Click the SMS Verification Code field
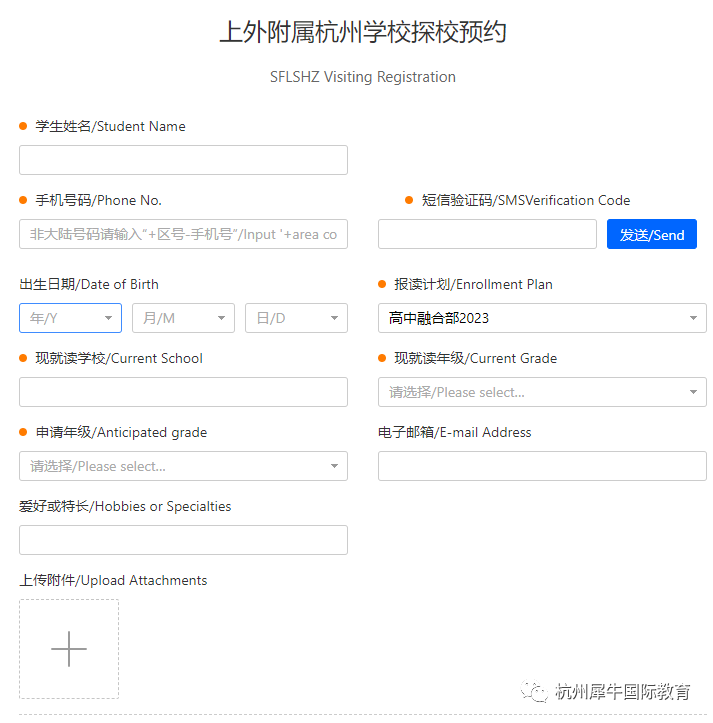Viewport: 713px width, 723px height. [487, 234]
